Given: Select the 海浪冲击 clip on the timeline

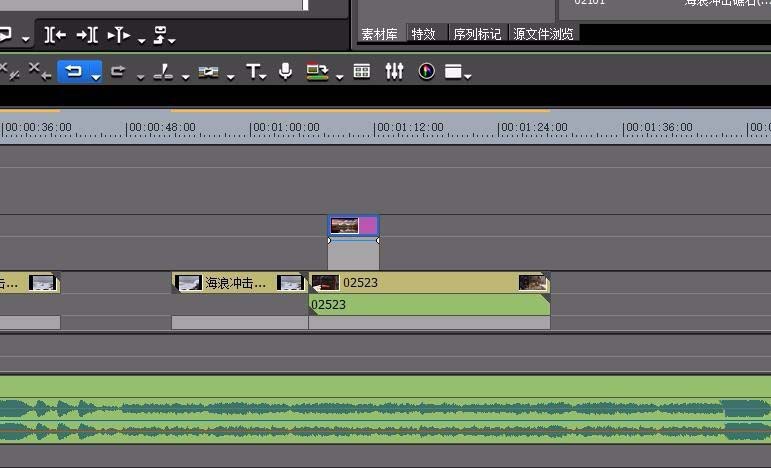Looking at the screenshot, I should (x=240, y=283).
